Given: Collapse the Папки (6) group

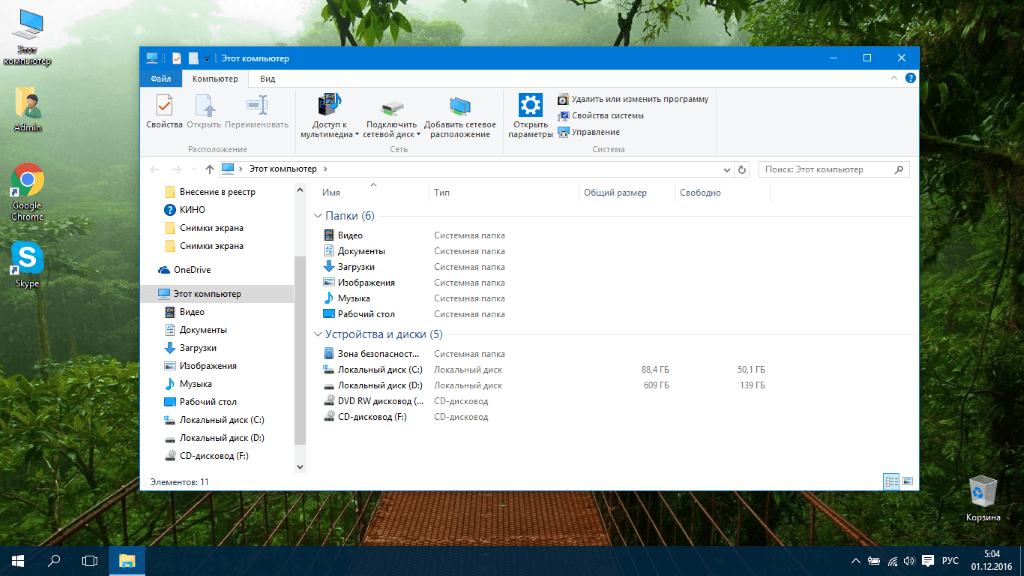Looking at the screenshot, I should coord(318,216).
